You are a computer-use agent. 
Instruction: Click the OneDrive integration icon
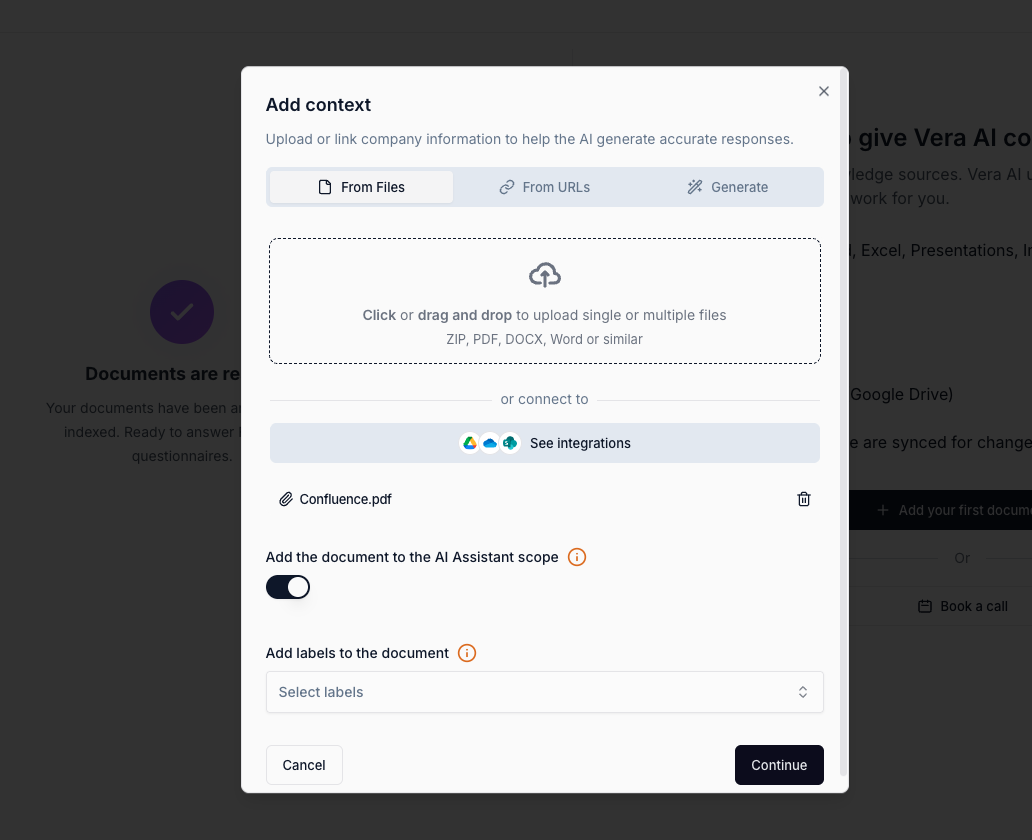[x=488, y=443]
